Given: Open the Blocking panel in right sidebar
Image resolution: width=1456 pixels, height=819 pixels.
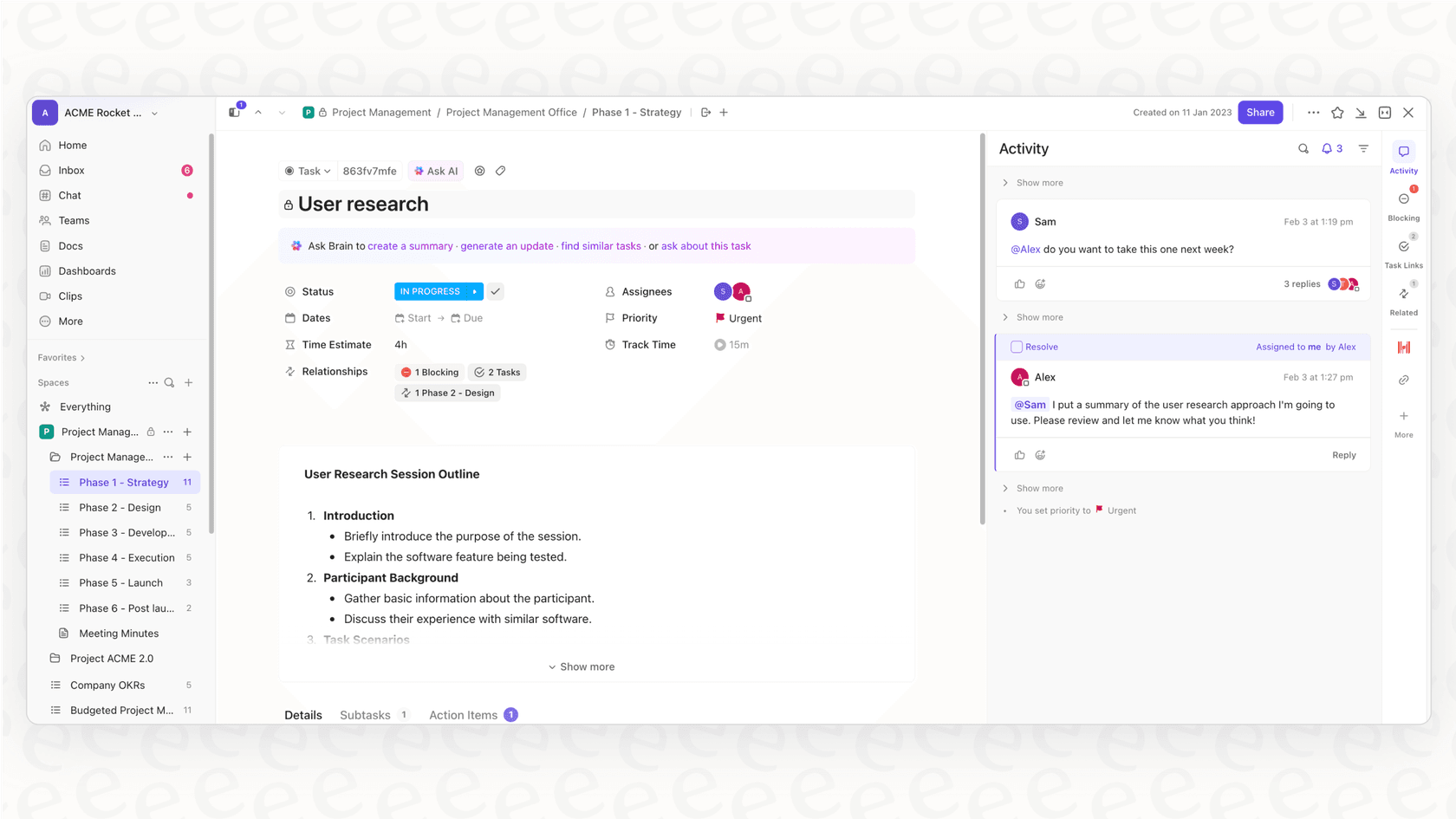Looking at the screenshot, I should 1403,203.
